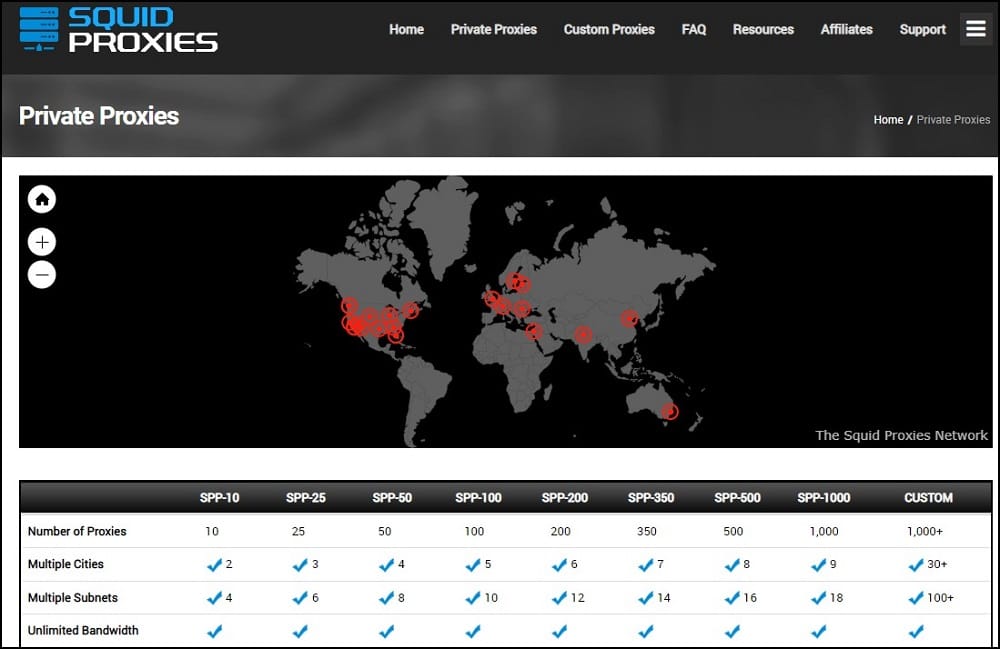1000x649 pixels.
Task: Click the checkmark for CUSTOM Multiple Cities
Action: point(916,565)
